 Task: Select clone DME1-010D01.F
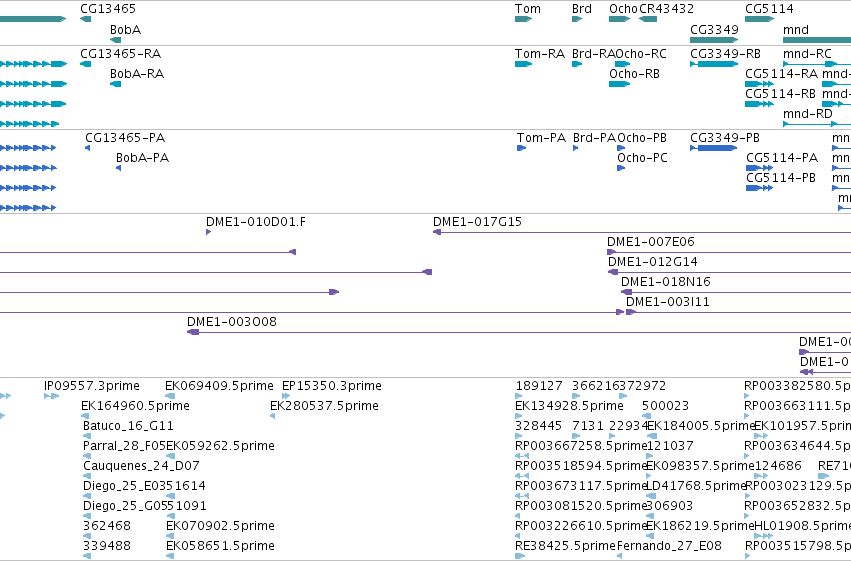coord(256,222)
